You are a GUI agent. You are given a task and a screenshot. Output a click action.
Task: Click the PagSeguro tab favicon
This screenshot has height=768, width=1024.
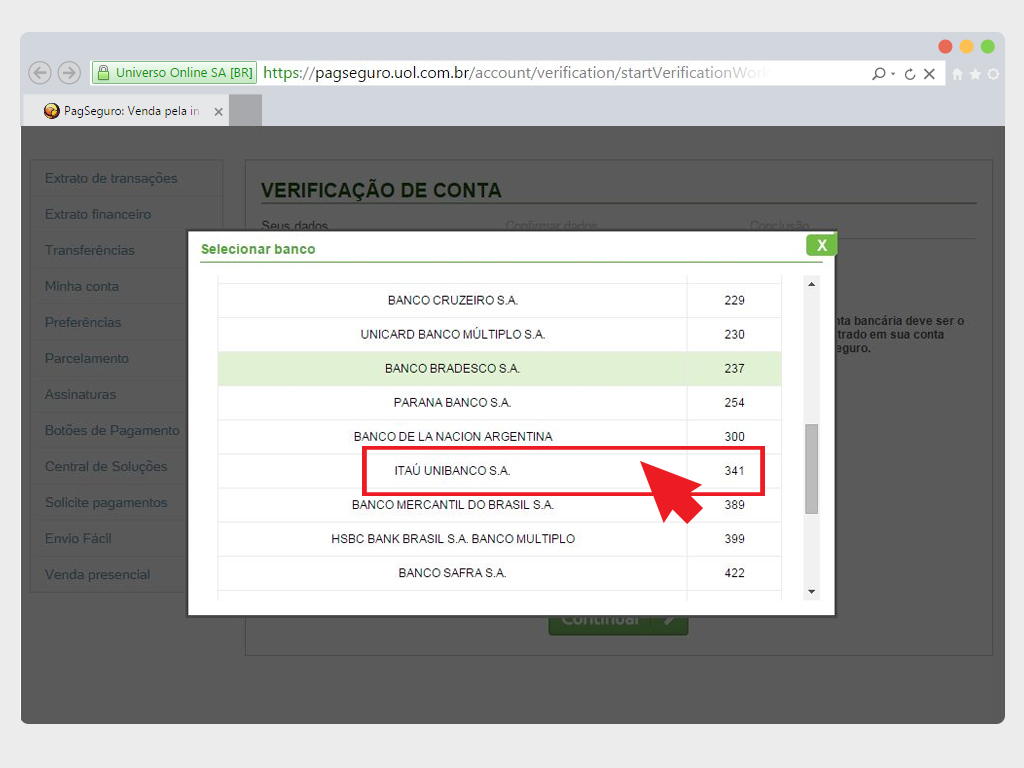click(x=52, y=111)
